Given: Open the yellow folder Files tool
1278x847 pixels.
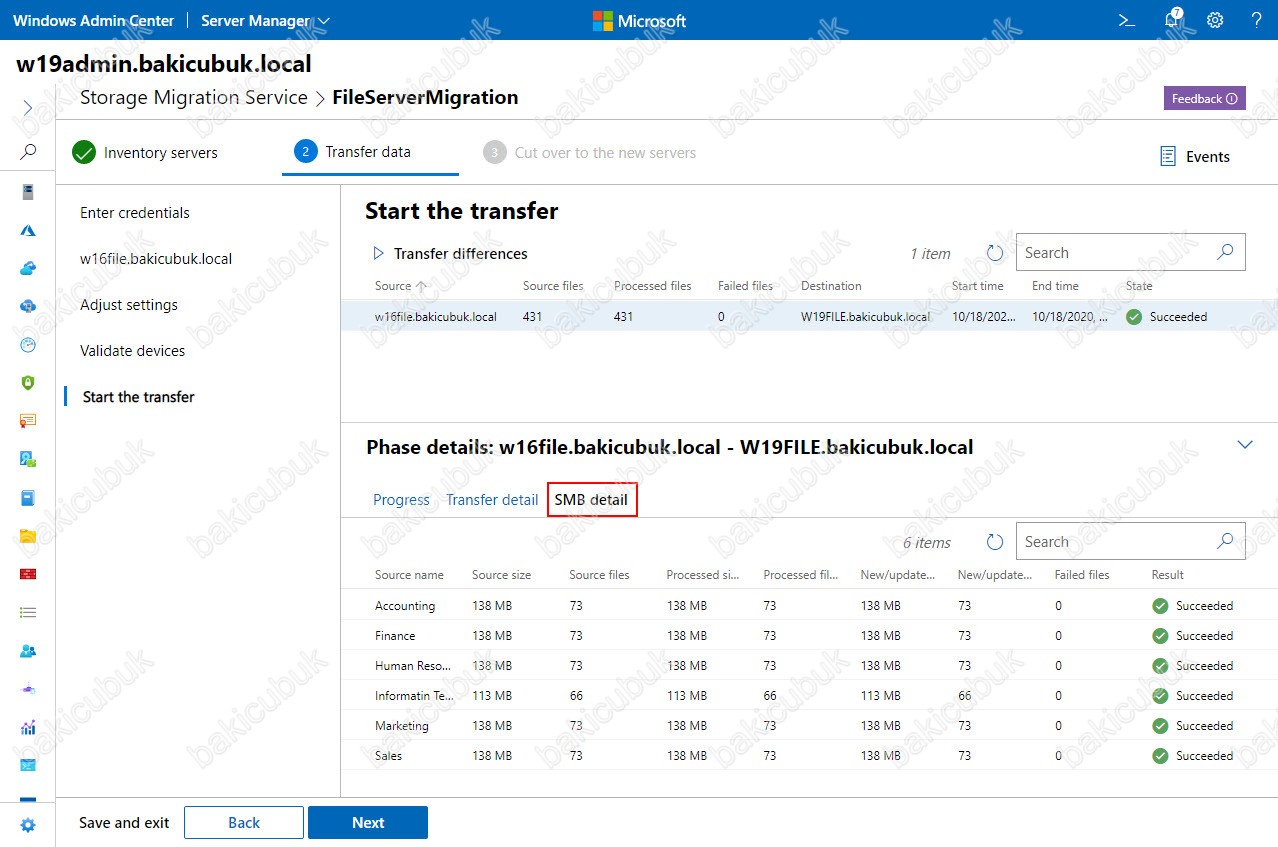Looking at the screenshot, I should click(x=28, y=536).
